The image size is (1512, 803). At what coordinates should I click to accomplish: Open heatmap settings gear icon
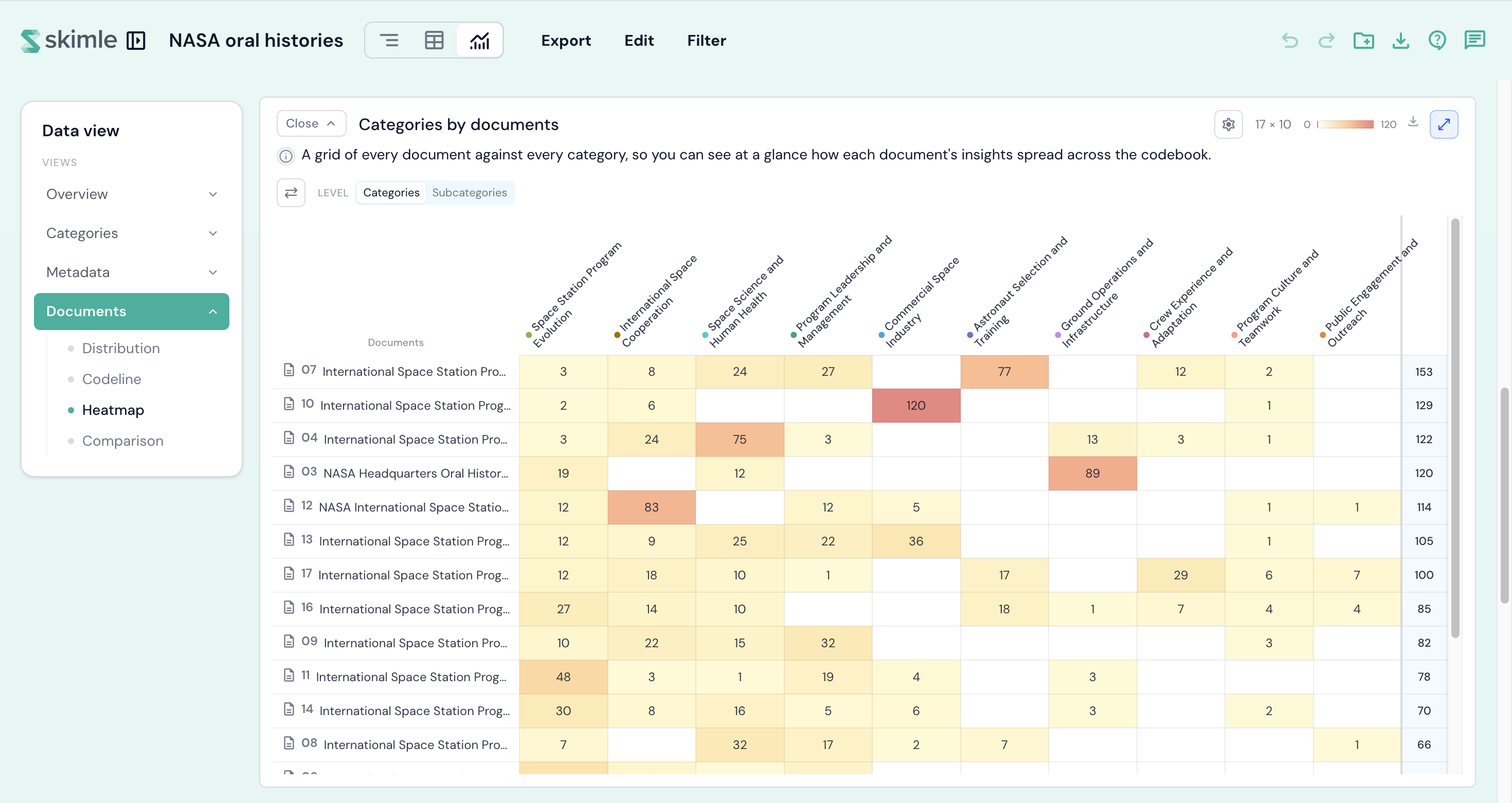pos(1229,124)
